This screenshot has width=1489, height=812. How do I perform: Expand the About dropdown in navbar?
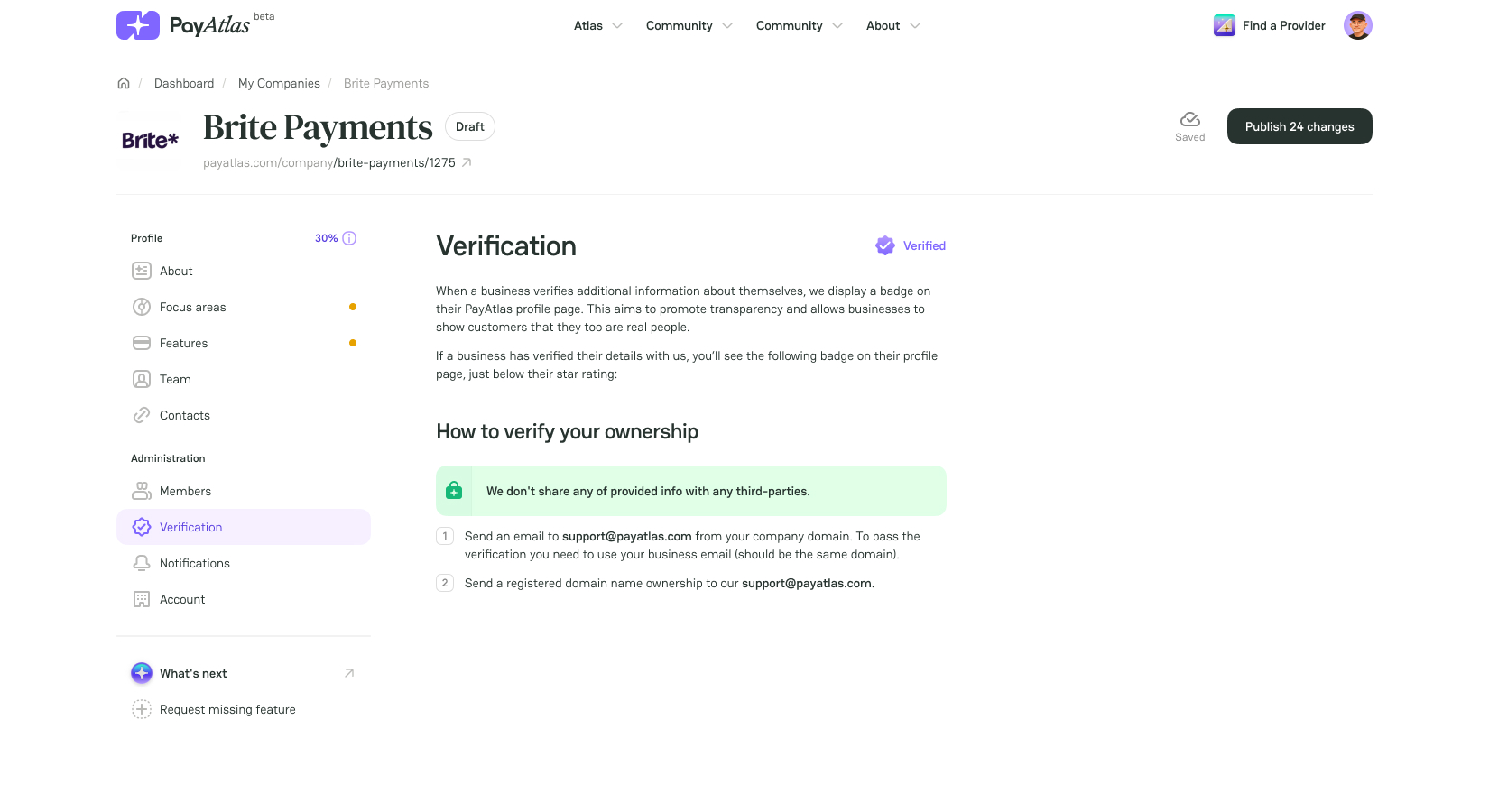pos(893,25)
